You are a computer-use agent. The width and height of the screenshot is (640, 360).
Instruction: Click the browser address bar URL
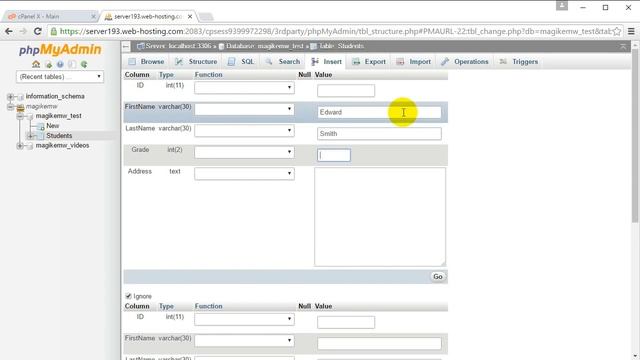point(335,31)
